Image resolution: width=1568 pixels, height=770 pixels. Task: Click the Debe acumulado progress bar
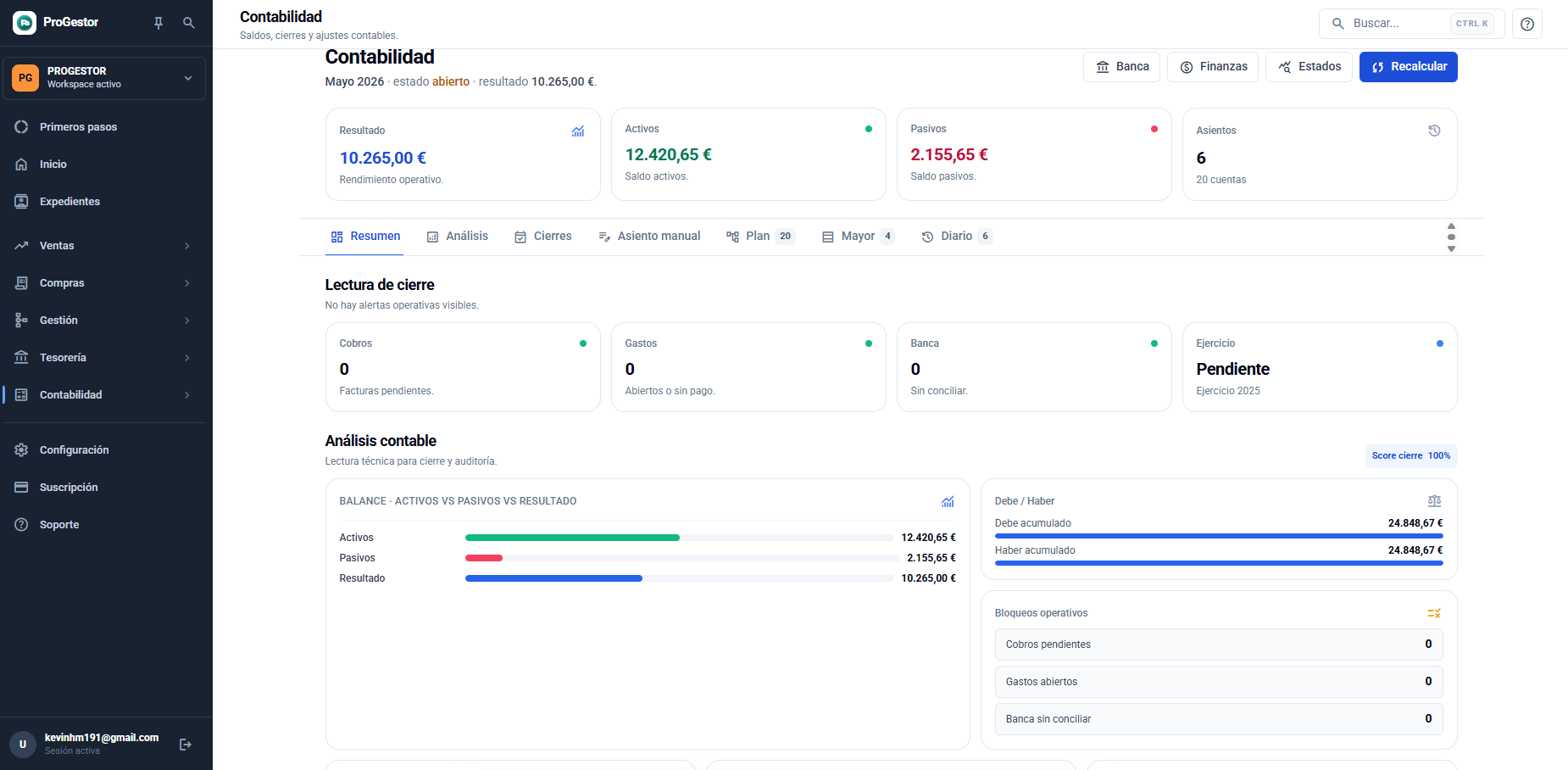click(x=1219, y=536)
